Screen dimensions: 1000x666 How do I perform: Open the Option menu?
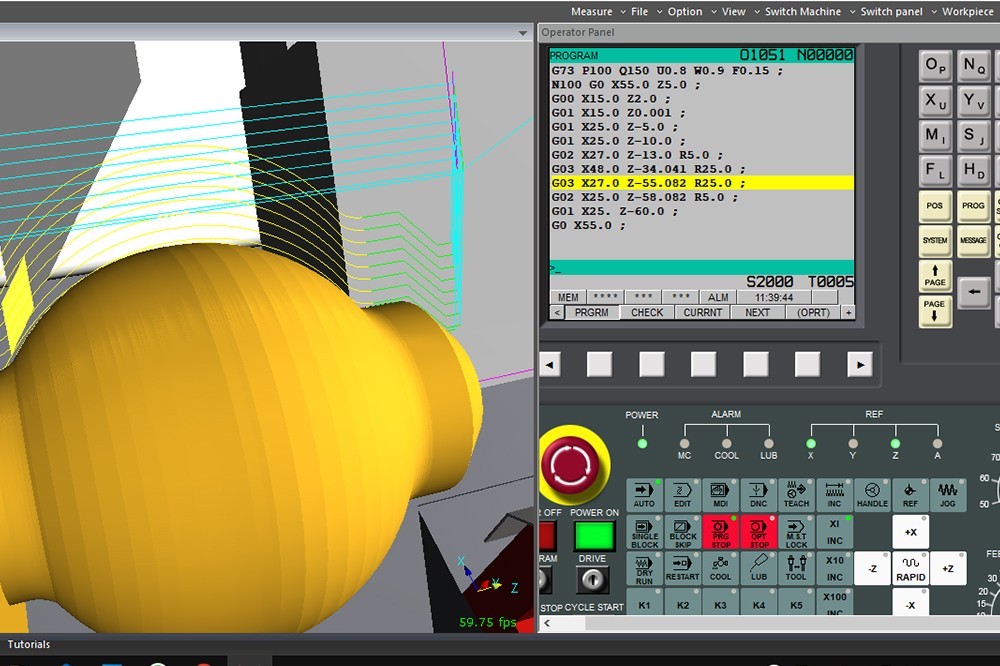(685, 12)
